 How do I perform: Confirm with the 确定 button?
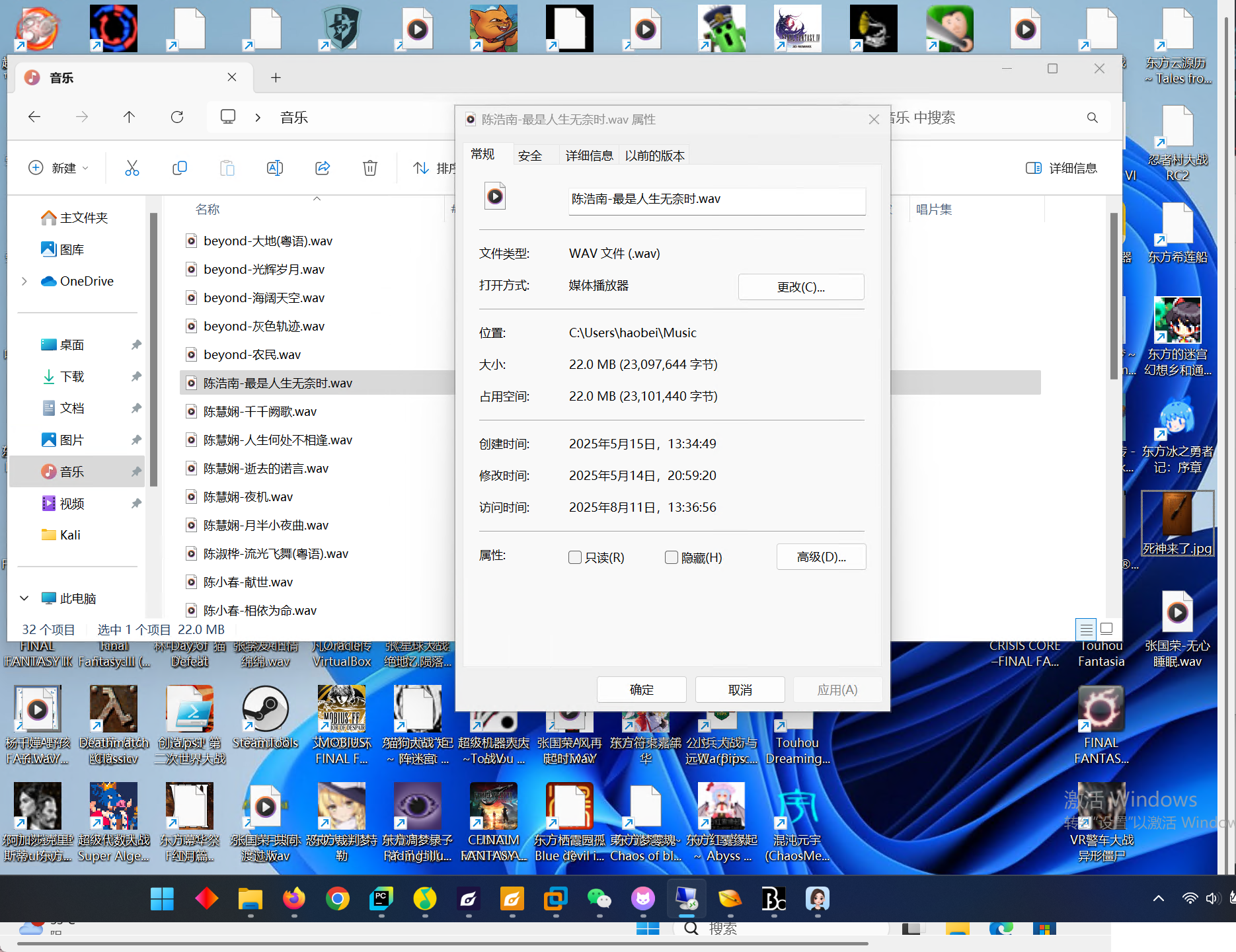[x=642, y=690]
